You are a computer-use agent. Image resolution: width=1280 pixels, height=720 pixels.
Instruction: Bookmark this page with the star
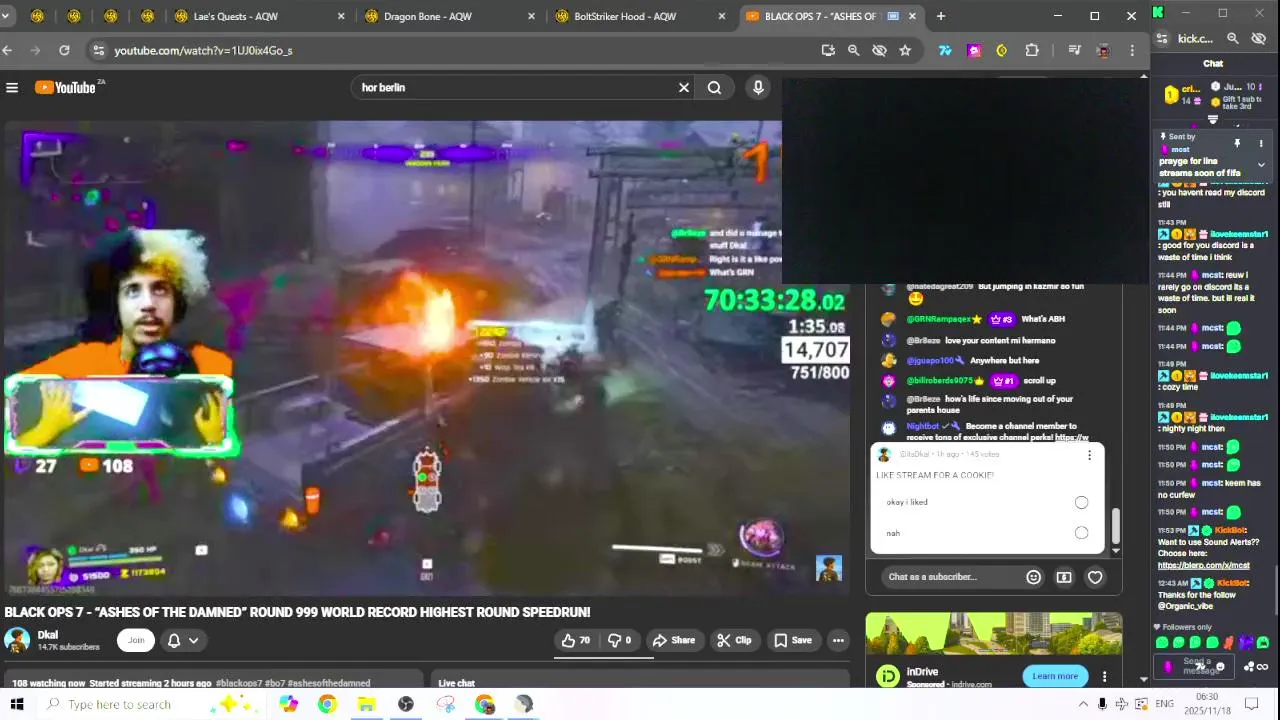[905, 50]
